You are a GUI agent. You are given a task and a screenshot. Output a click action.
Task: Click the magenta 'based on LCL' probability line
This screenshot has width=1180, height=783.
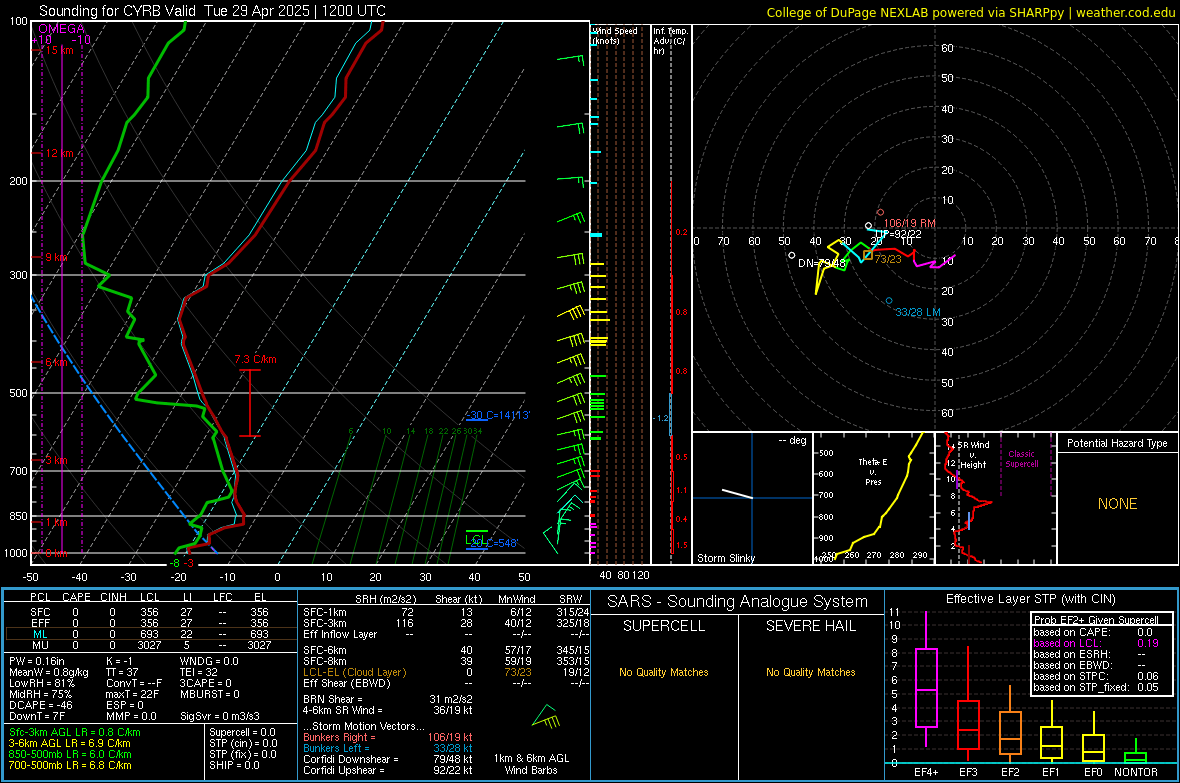[1096, 643]
